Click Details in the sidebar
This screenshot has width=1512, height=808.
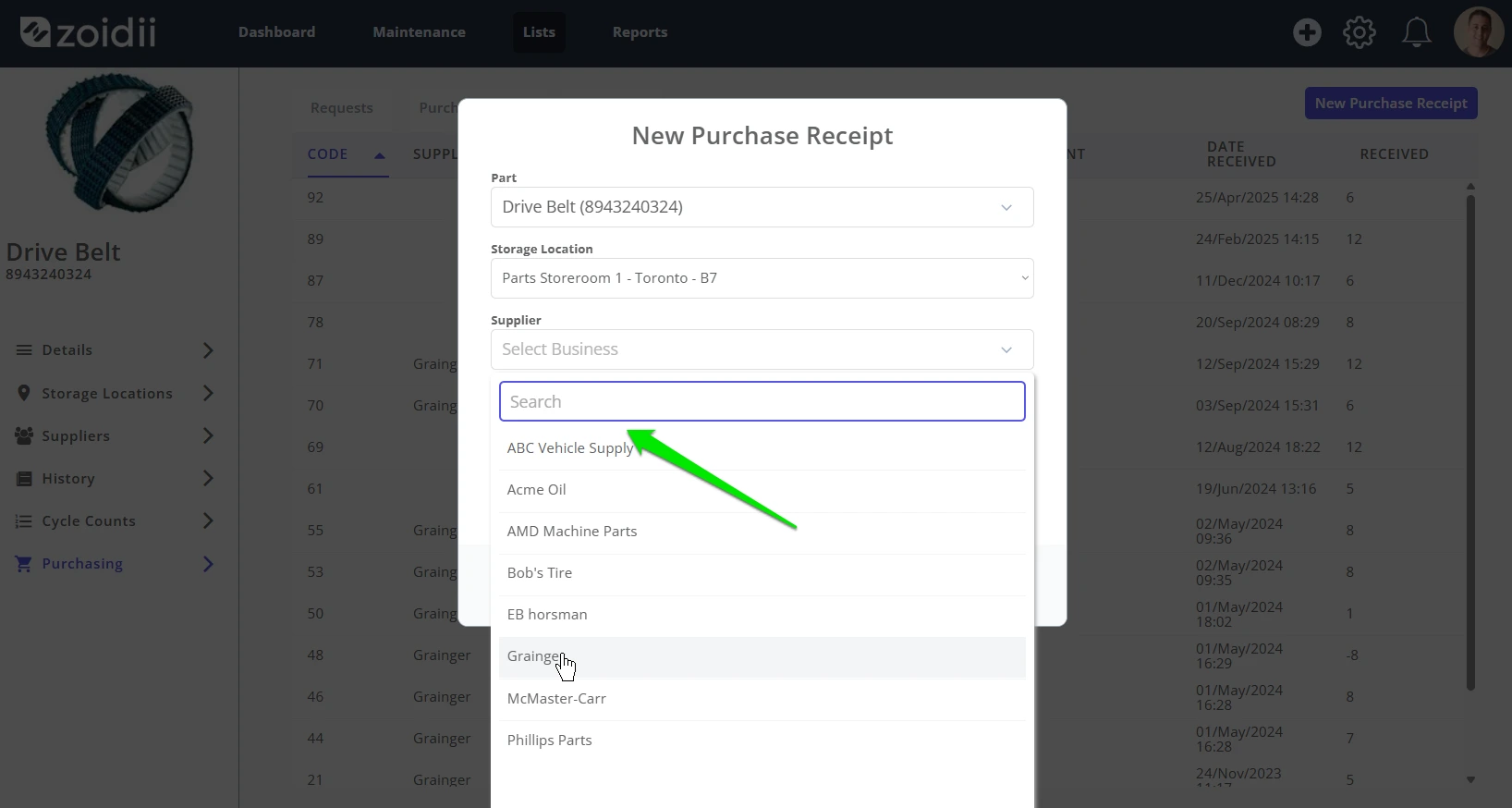67,350
